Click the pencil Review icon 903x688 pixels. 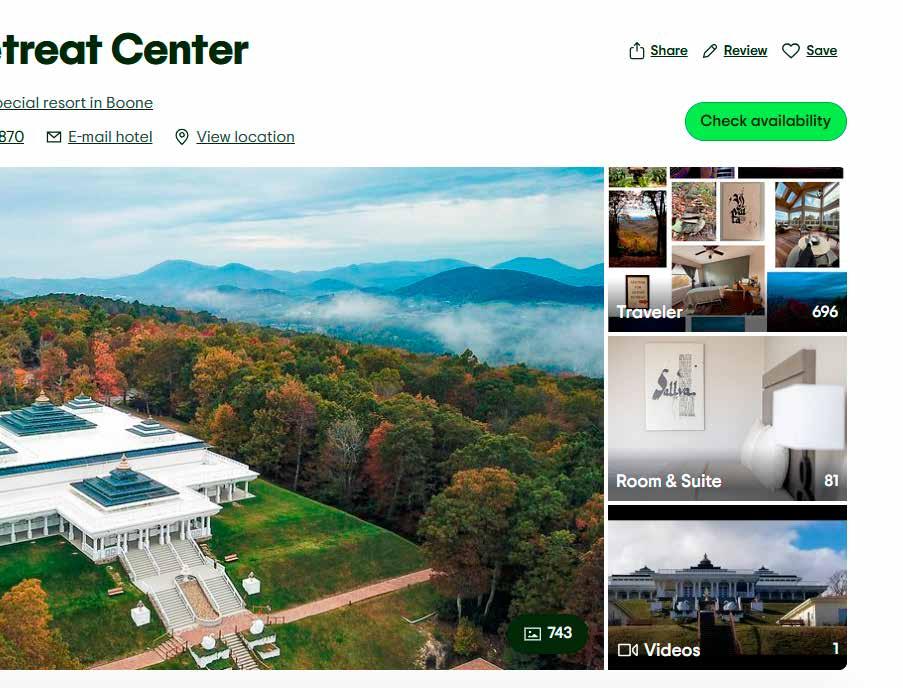(x=710, y=51)
